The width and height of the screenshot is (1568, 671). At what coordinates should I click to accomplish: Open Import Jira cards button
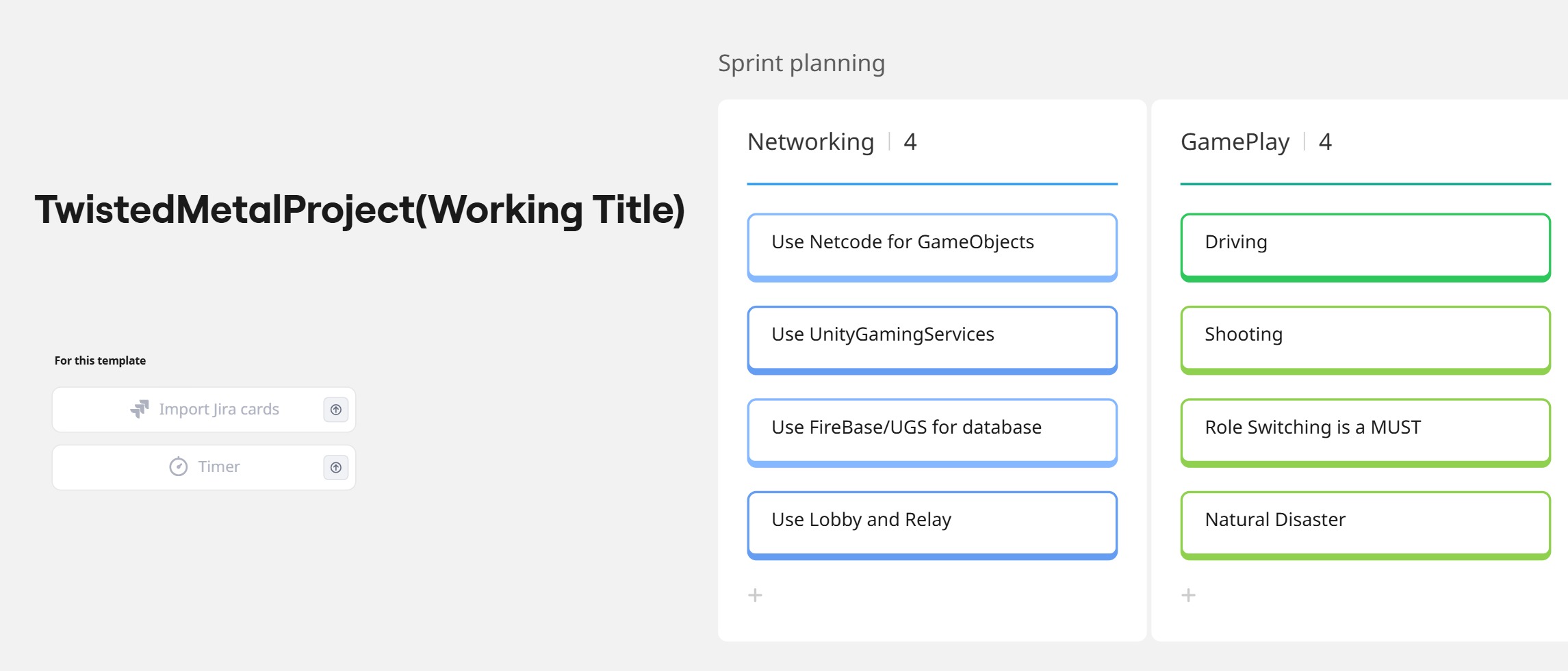(x=204, y=410)
